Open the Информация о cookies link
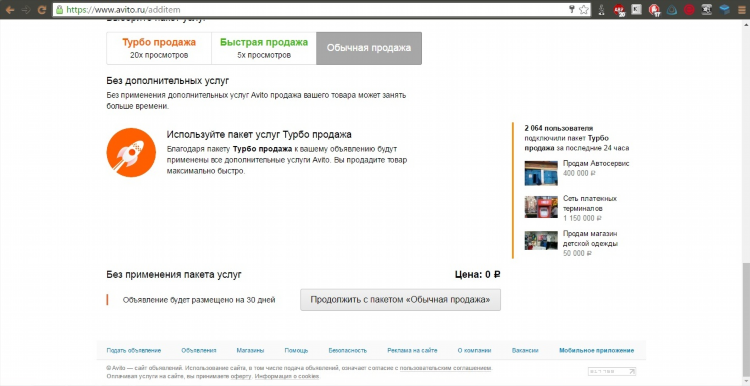The width and height of the screenshot is (750, 386). tap(287, 376)
